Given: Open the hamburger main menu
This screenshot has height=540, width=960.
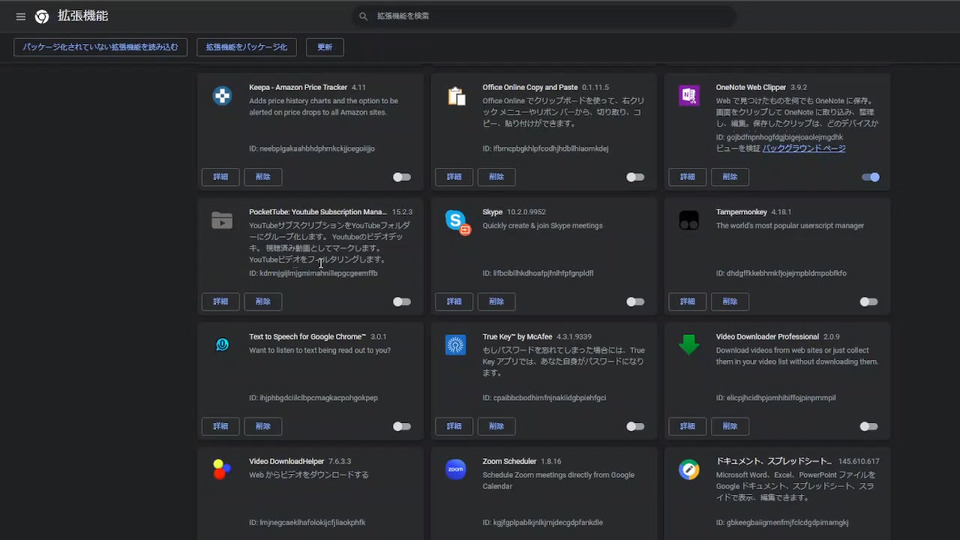Looking at the screenshot, I should 21,17.
